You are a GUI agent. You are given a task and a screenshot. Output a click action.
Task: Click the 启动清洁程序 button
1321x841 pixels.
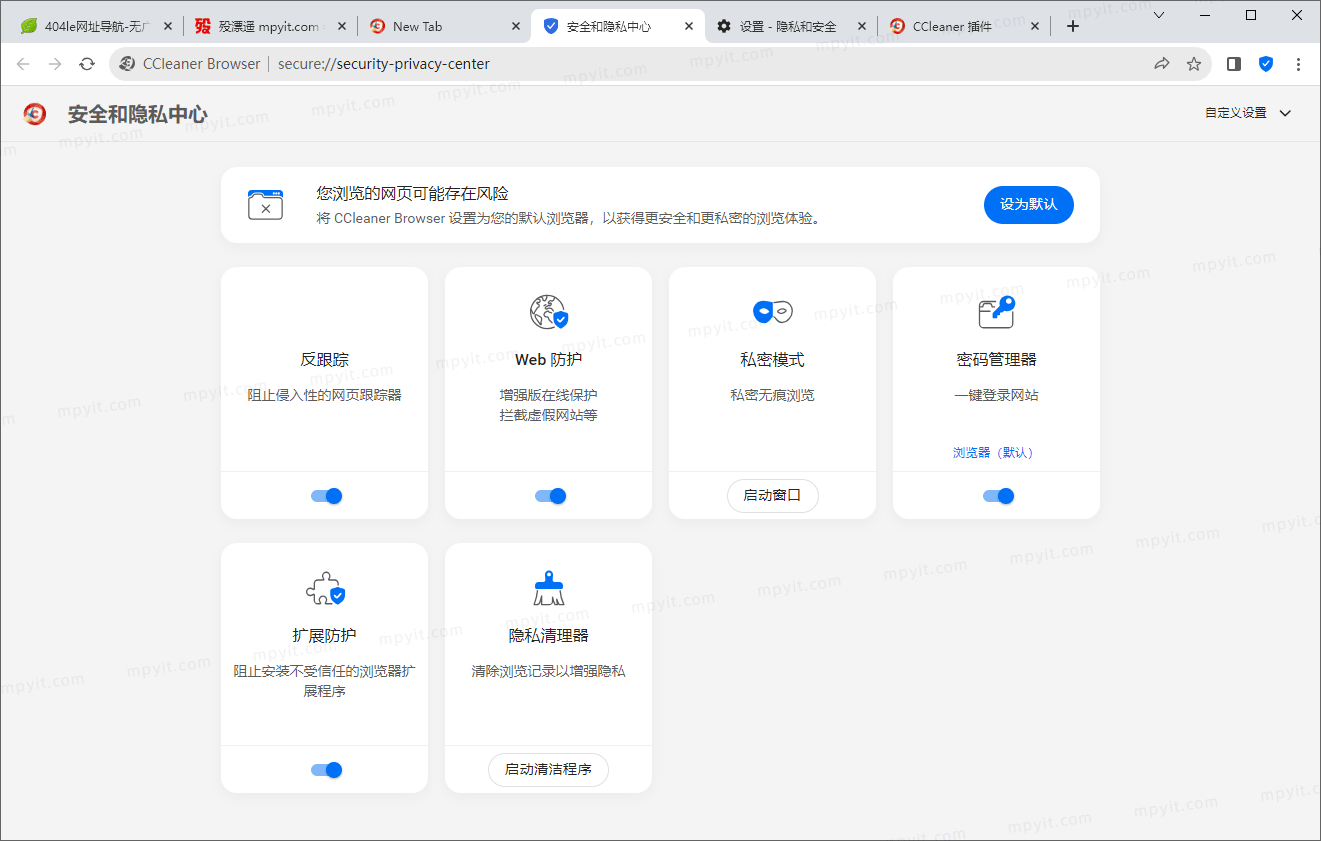pyautogui.click(x=548, y=770)
